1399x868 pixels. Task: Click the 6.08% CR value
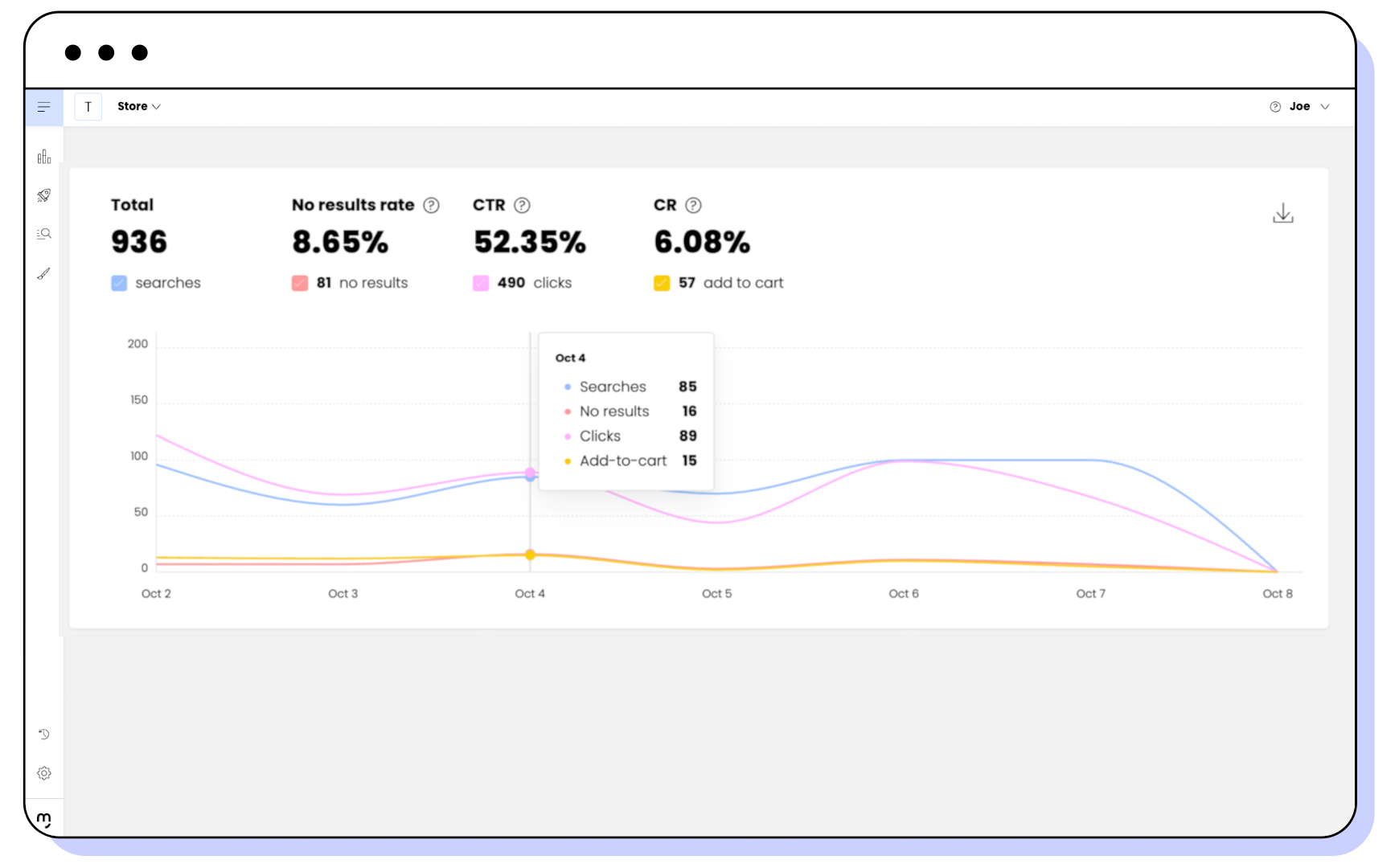click(702, 242)
